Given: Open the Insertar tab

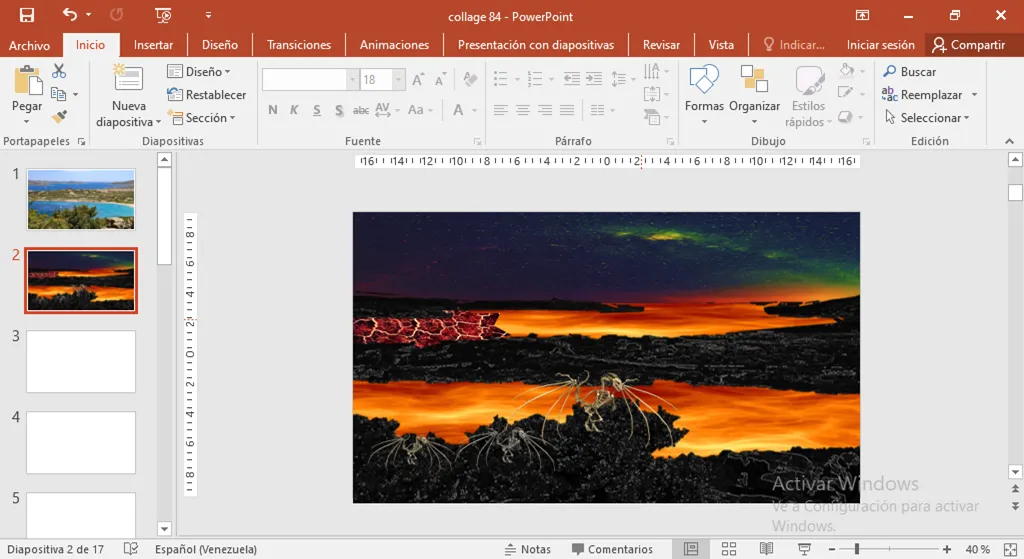Looking at the screenshot, I should coord(153,45).
